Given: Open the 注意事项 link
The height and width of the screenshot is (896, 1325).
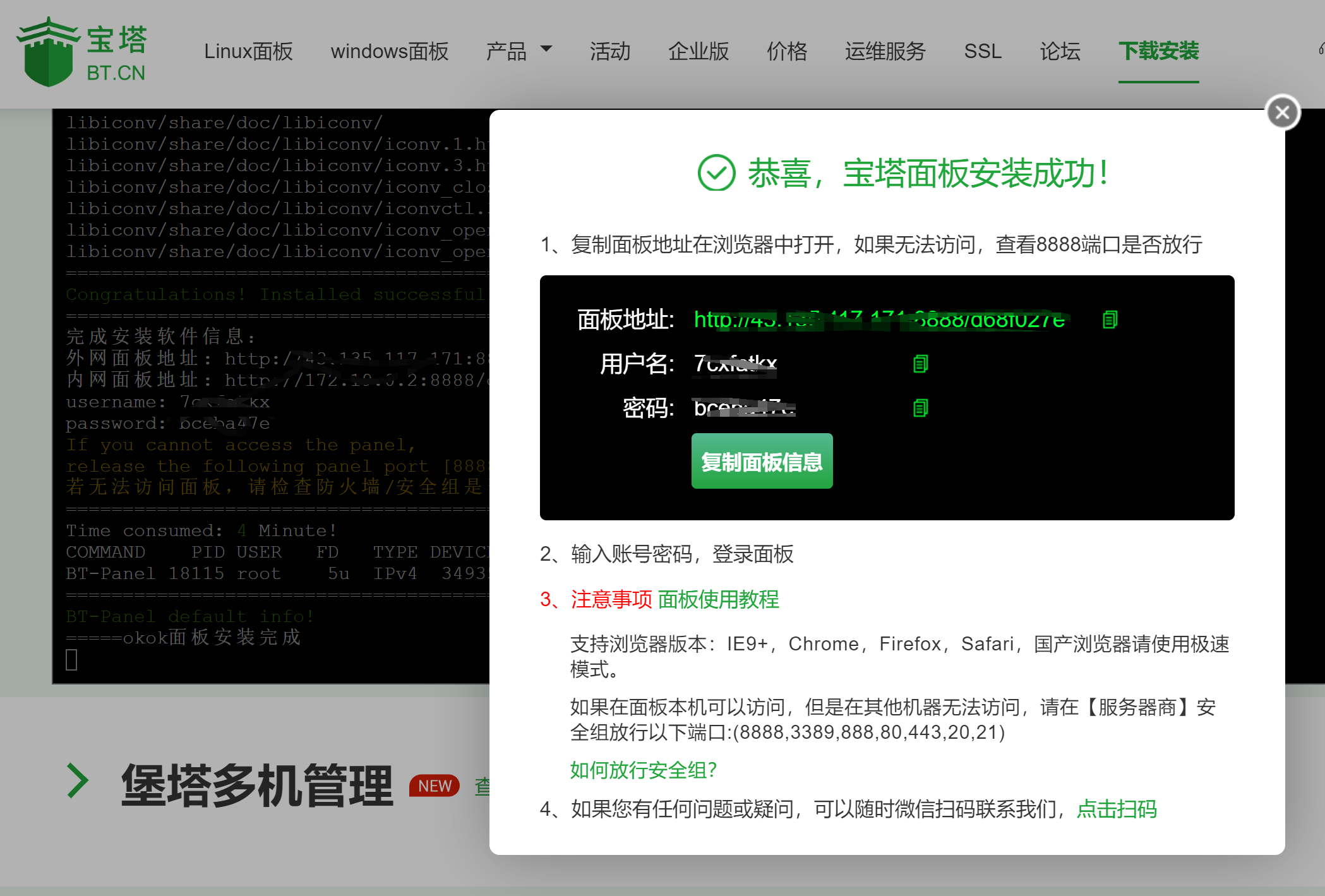Looking at the screenshot, I should click(611, 599).
